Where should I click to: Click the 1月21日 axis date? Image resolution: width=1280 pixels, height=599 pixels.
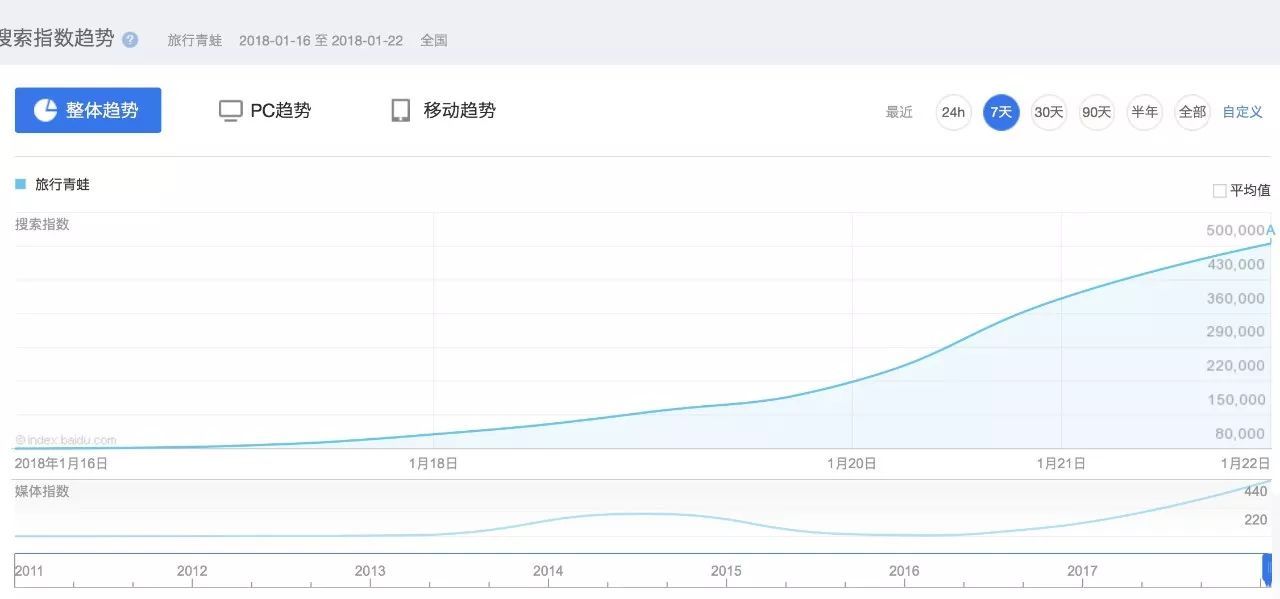[1061, 463]
